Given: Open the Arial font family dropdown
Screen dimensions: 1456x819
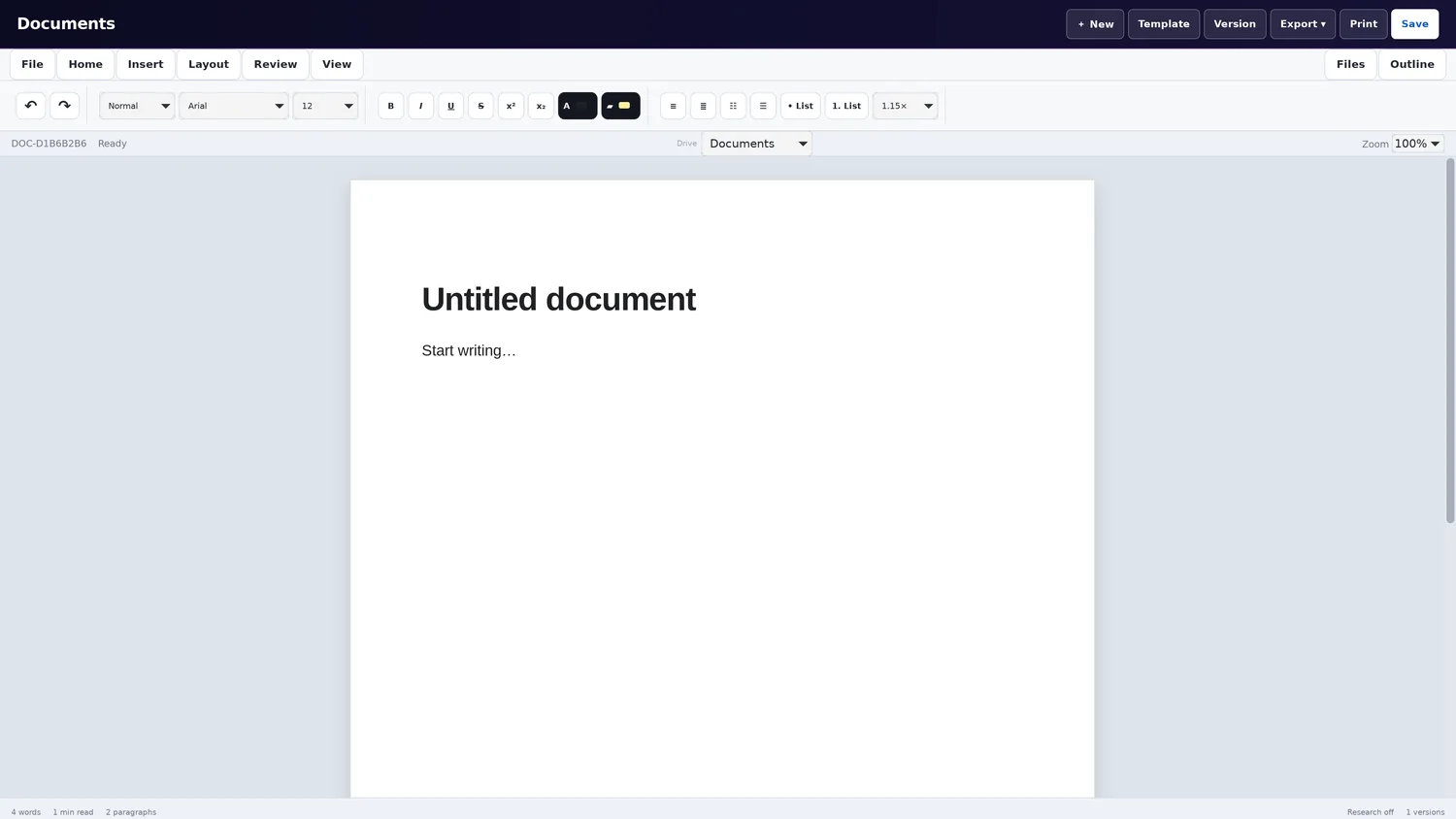Looking at the screenshot, I should click(x=233, y=106).
